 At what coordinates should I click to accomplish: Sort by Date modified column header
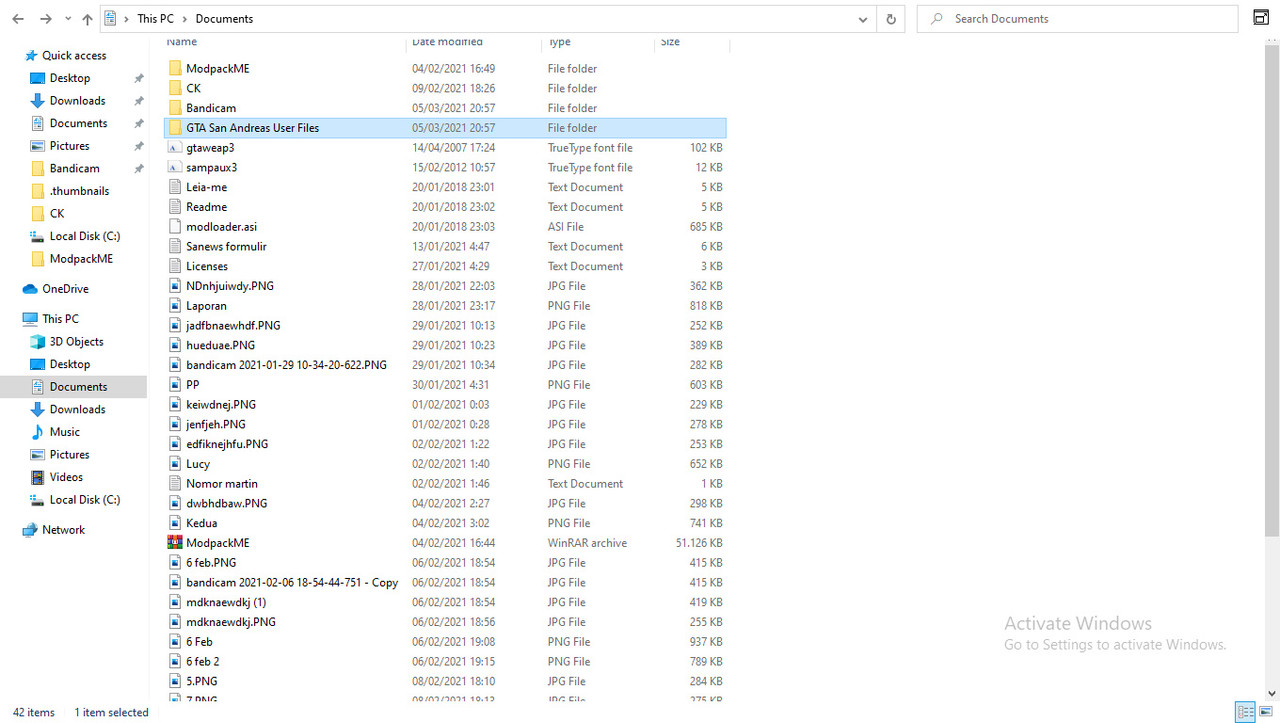click(x=447, y=42)
